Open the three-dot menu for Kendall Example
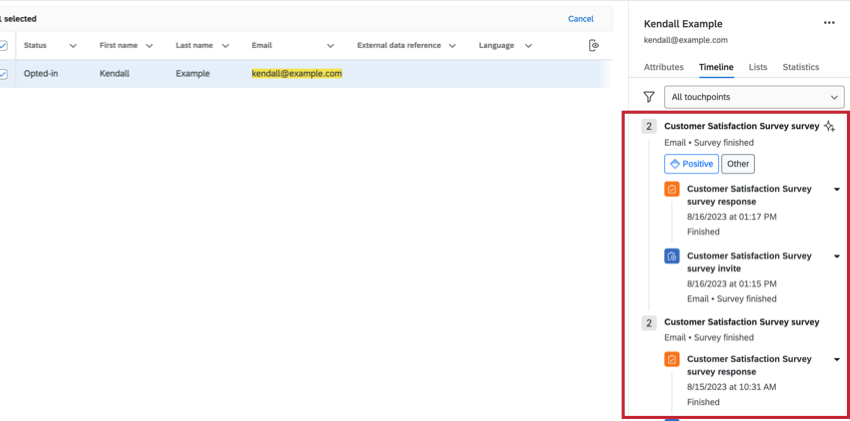850x421 pixels. point(829,23)
